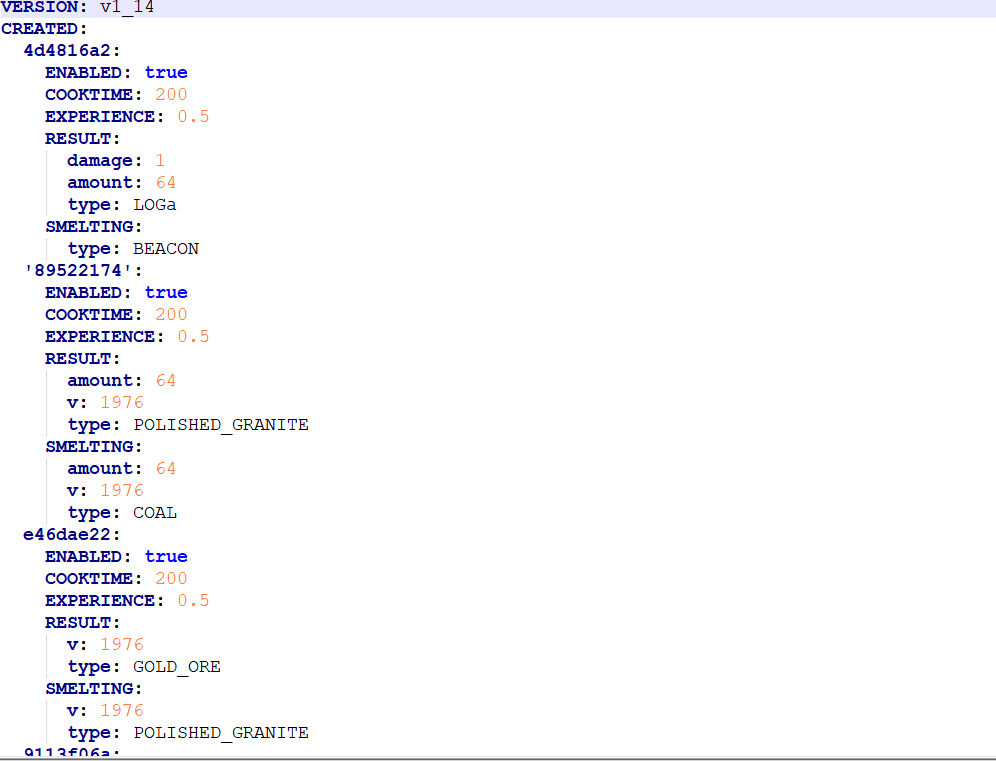Click COOKTIME value 200 under 4d4816a2
Image resolution: width=996 pixels, height=761 pixels.
click(x=171, y=94)
